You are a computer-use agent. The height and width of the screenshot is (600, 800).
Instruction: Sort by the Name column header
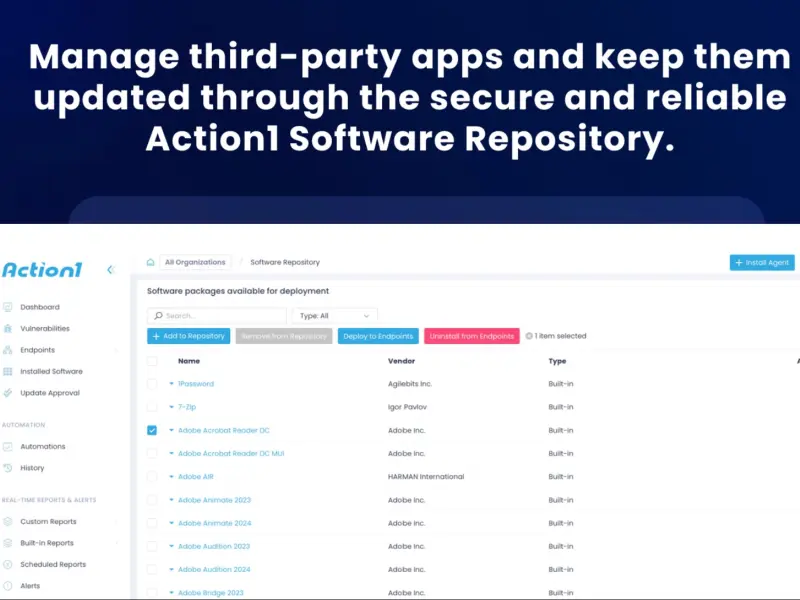tap(189, 361)
